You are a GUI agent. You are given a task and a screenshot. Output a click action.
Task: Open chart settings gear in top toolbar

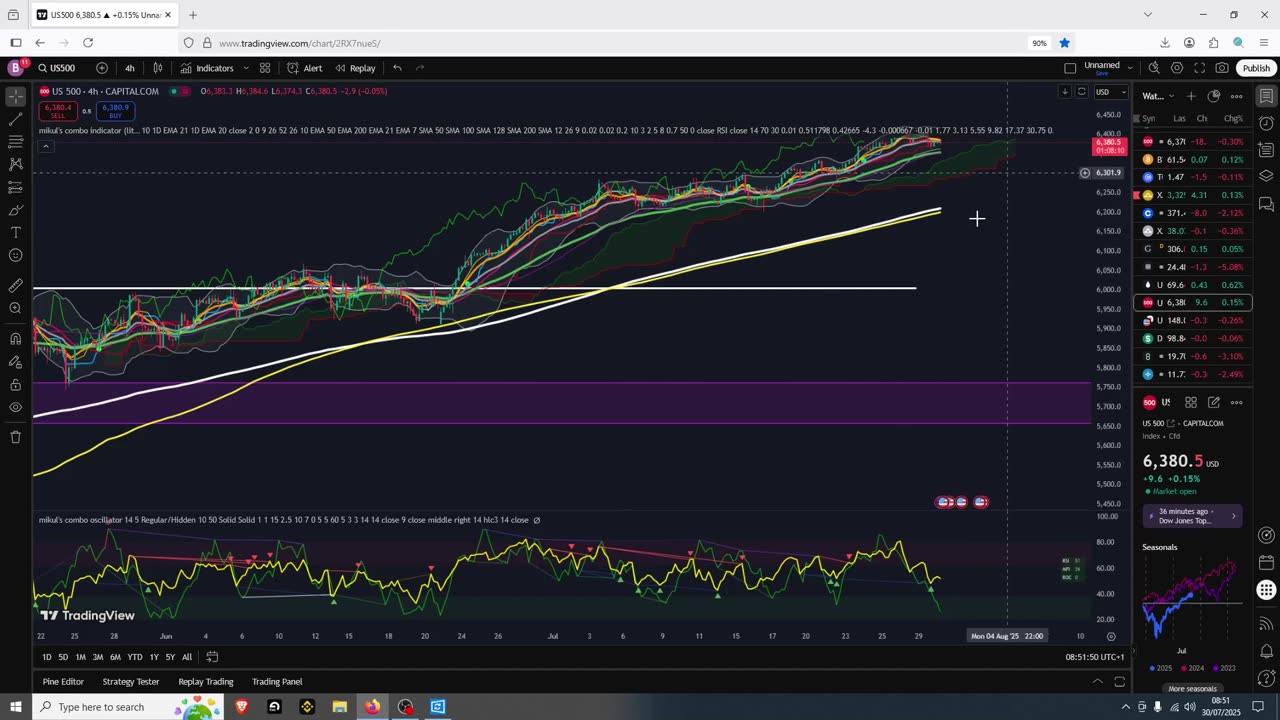pos(1177,68)
